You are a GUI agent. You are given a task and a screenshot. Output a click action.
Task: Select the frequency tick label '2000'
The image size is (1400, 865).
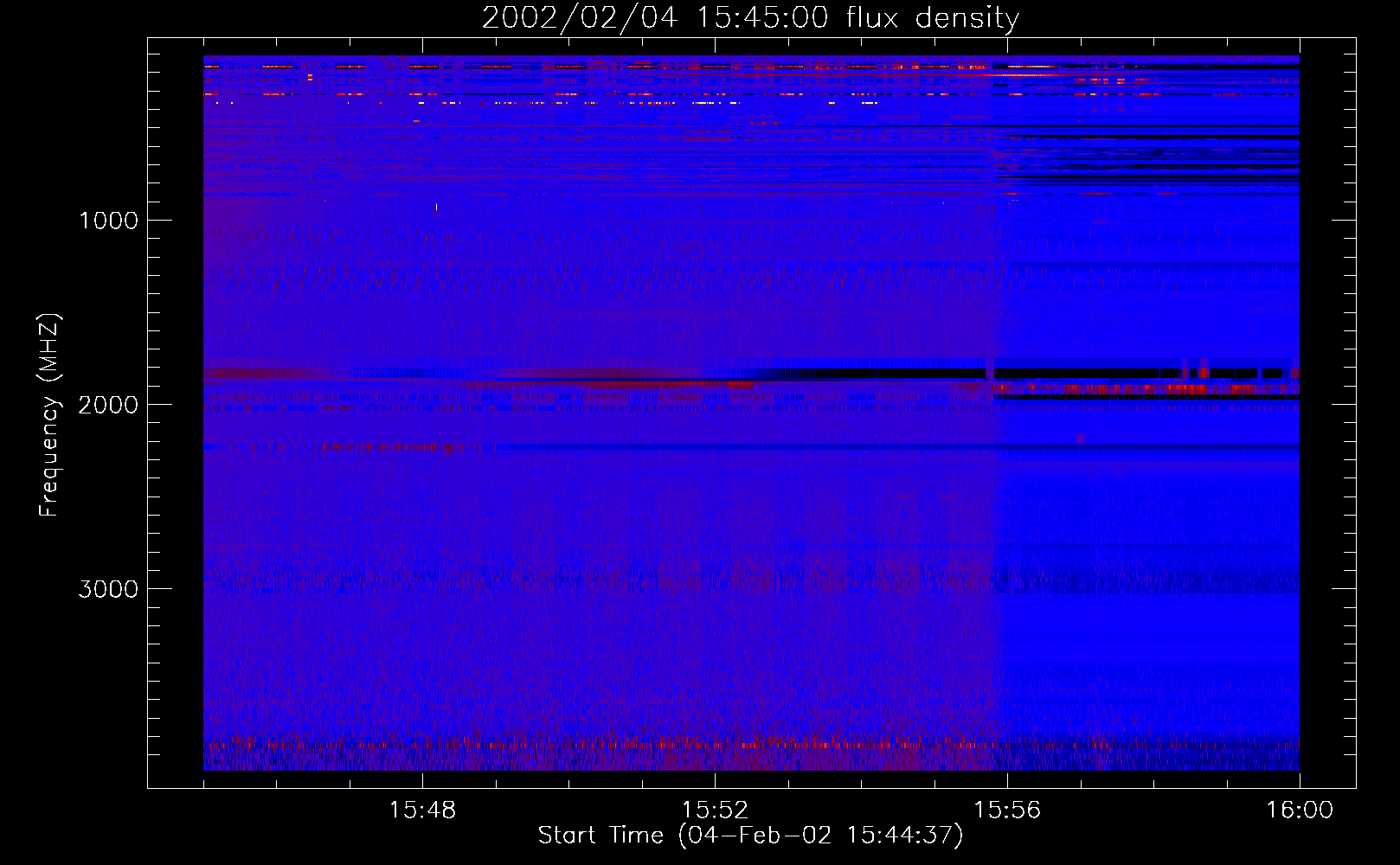coord(108,405)
